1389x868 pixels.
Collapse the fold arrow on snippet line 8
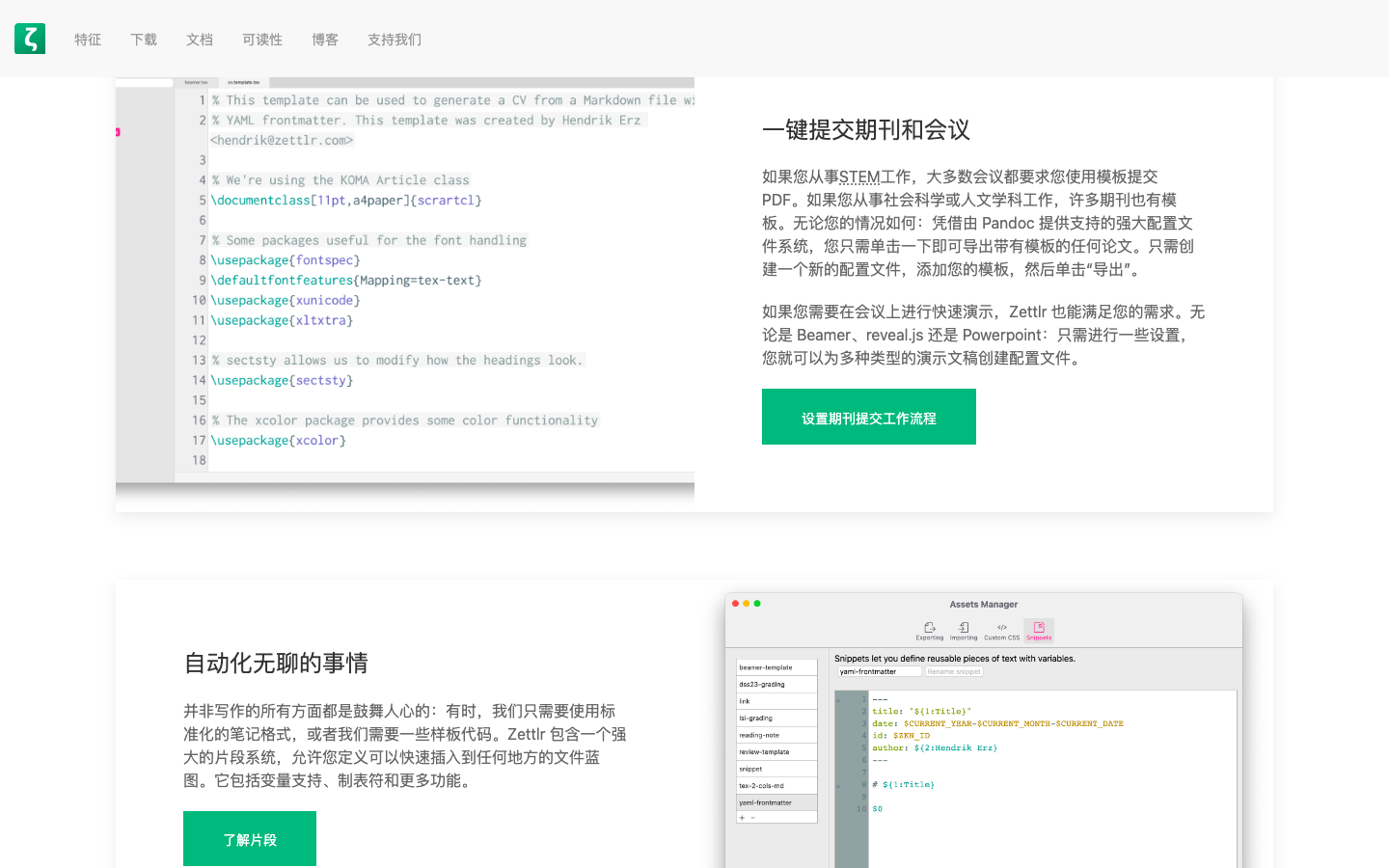click(x=838, y=786)
